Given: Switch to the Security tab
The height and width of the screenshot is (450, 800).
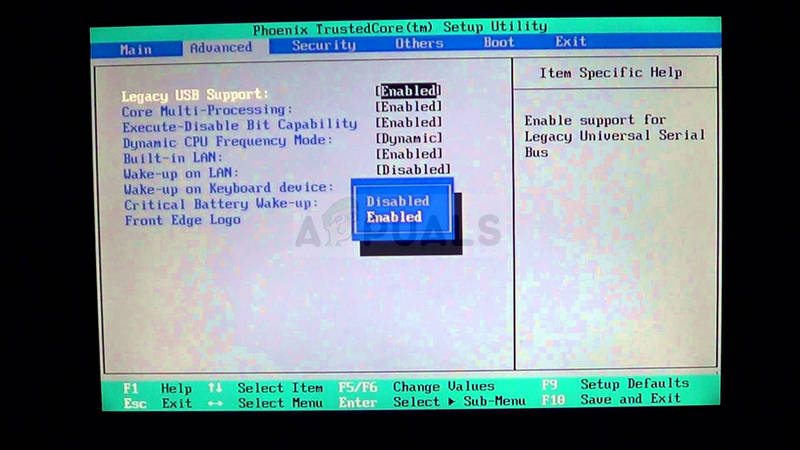Looking at the screenshot, I should click(x=324, y=45).
